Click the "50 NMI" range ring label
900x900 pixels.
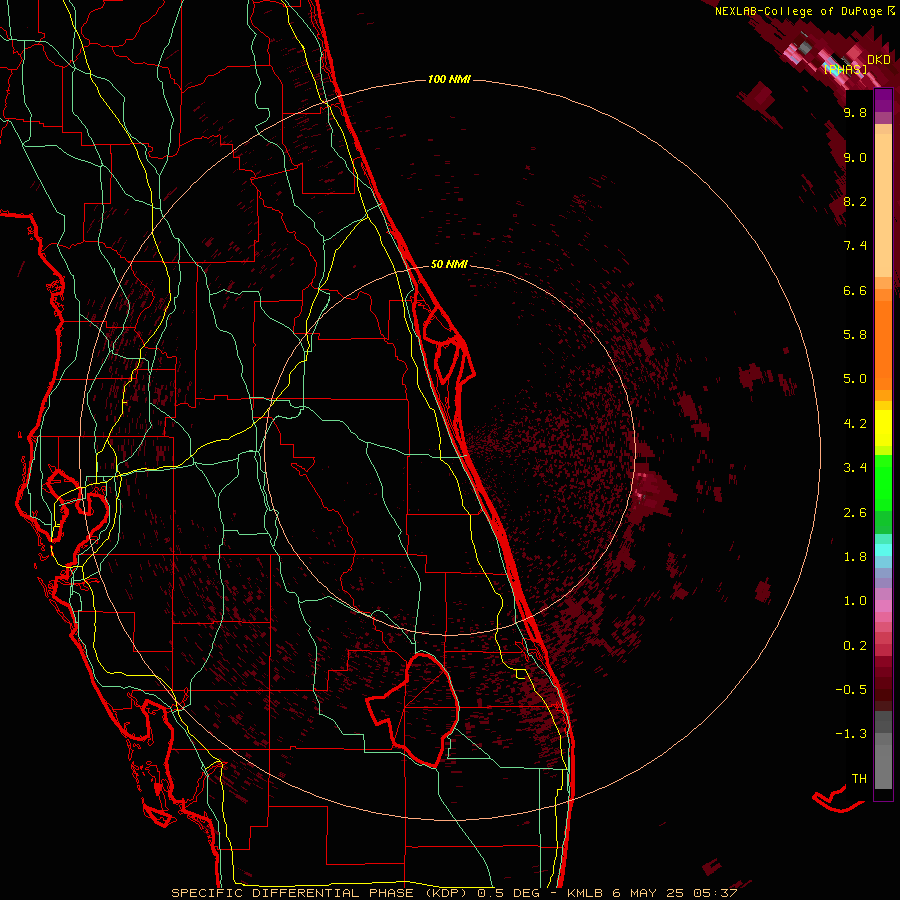(449, 264)
